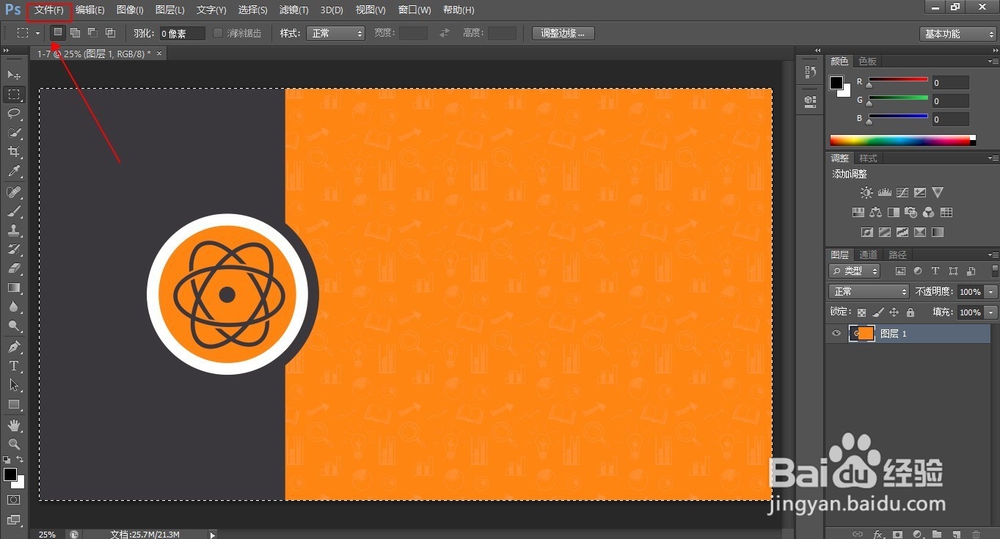Click the R red channel slider

click(x=898, y=80)
